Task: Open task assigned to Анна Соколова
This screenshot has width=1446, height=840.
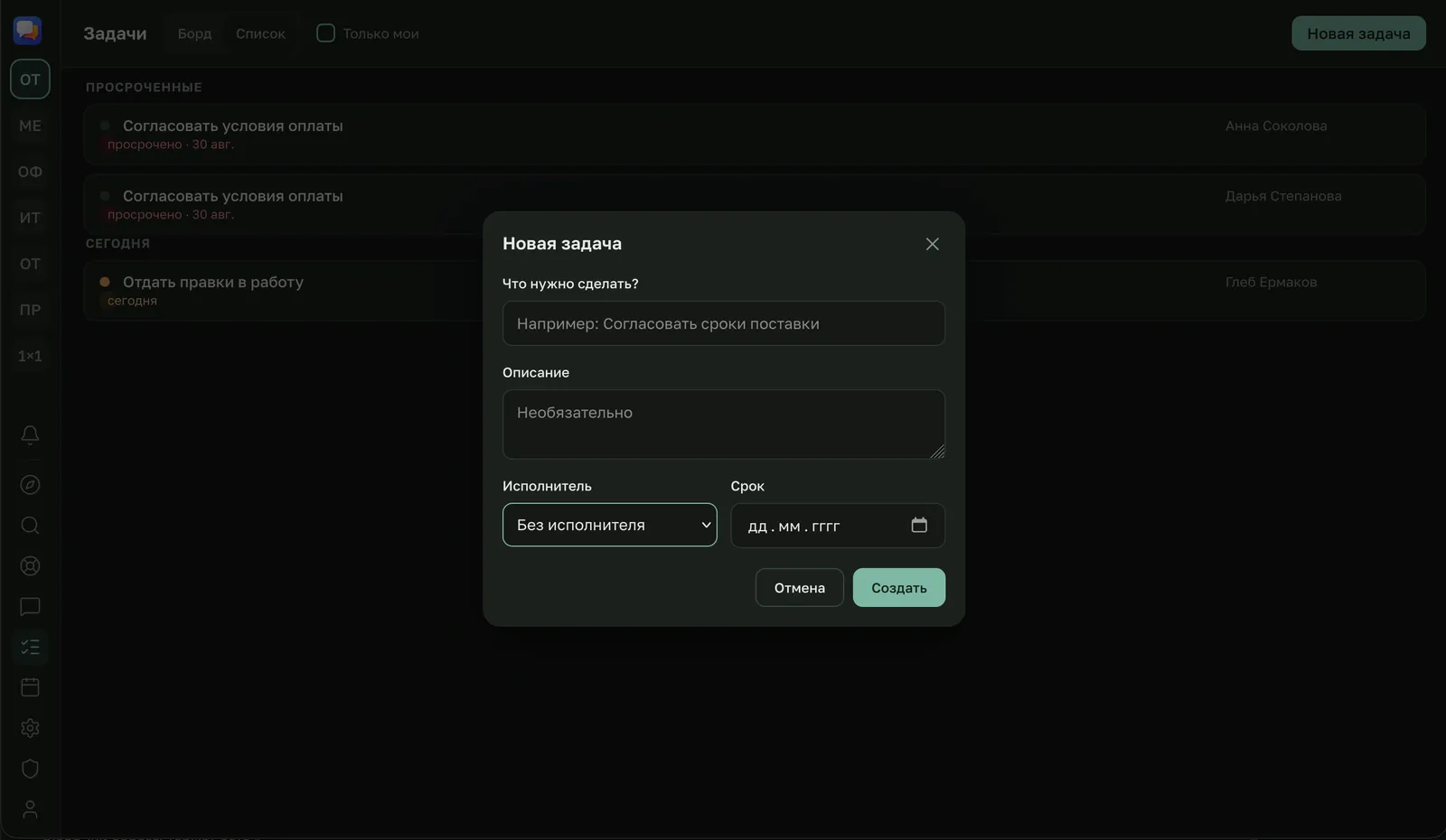Action: click(x=755, y=134)
